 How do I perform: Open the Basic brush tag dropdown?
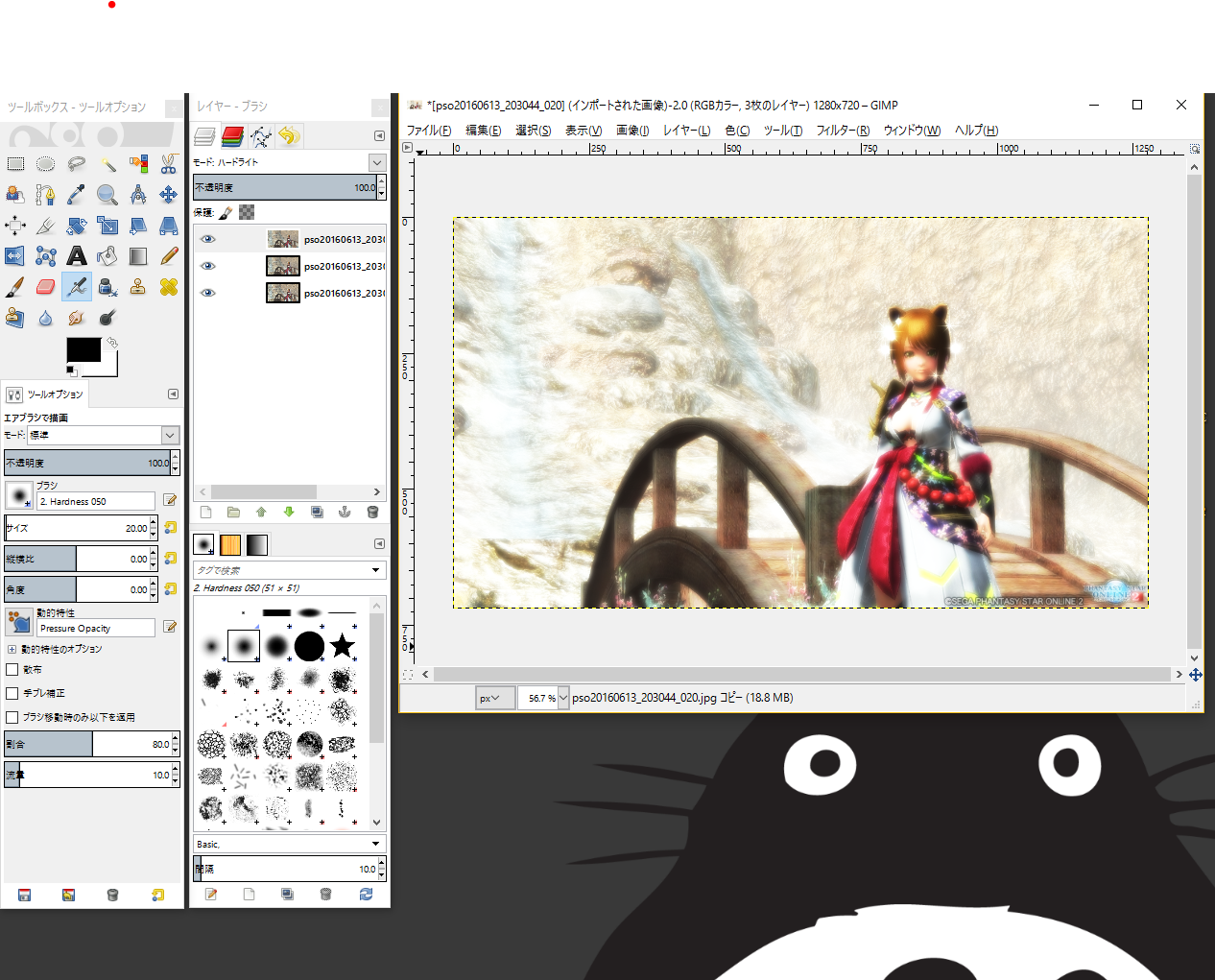(375, 844)
